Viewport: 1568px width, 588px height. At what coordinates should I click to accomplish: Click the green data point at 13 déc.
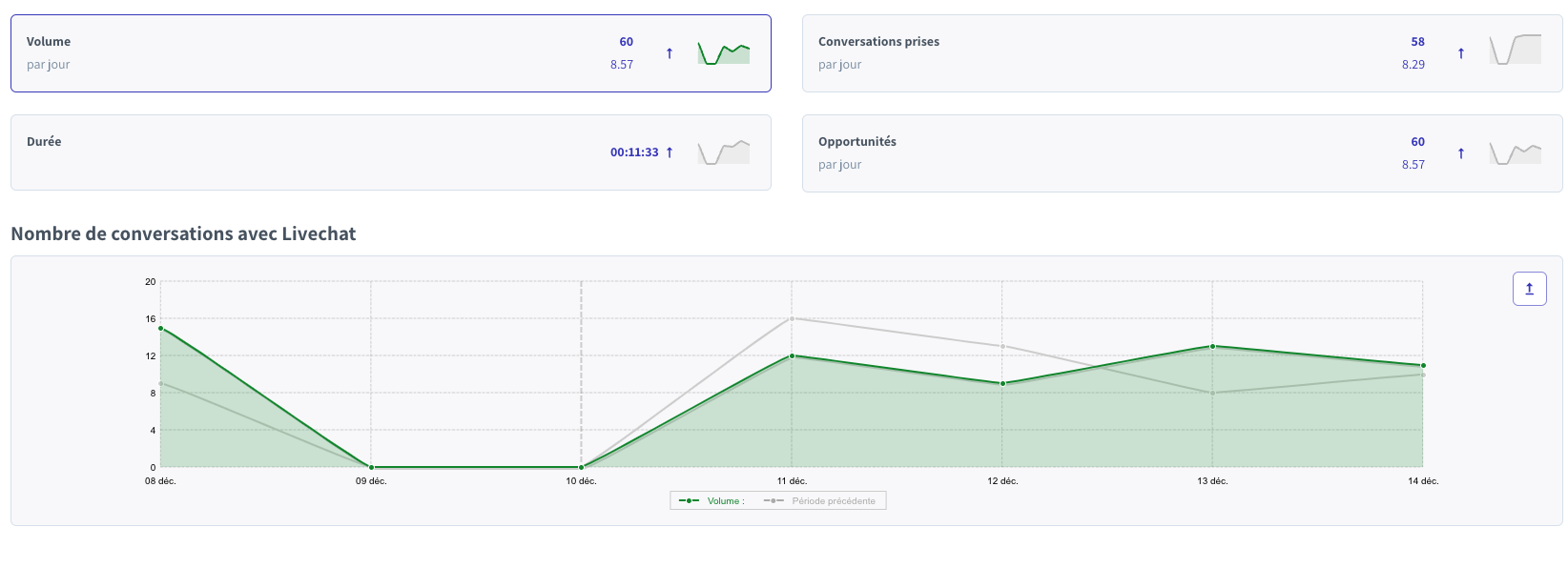(1212, 346)
